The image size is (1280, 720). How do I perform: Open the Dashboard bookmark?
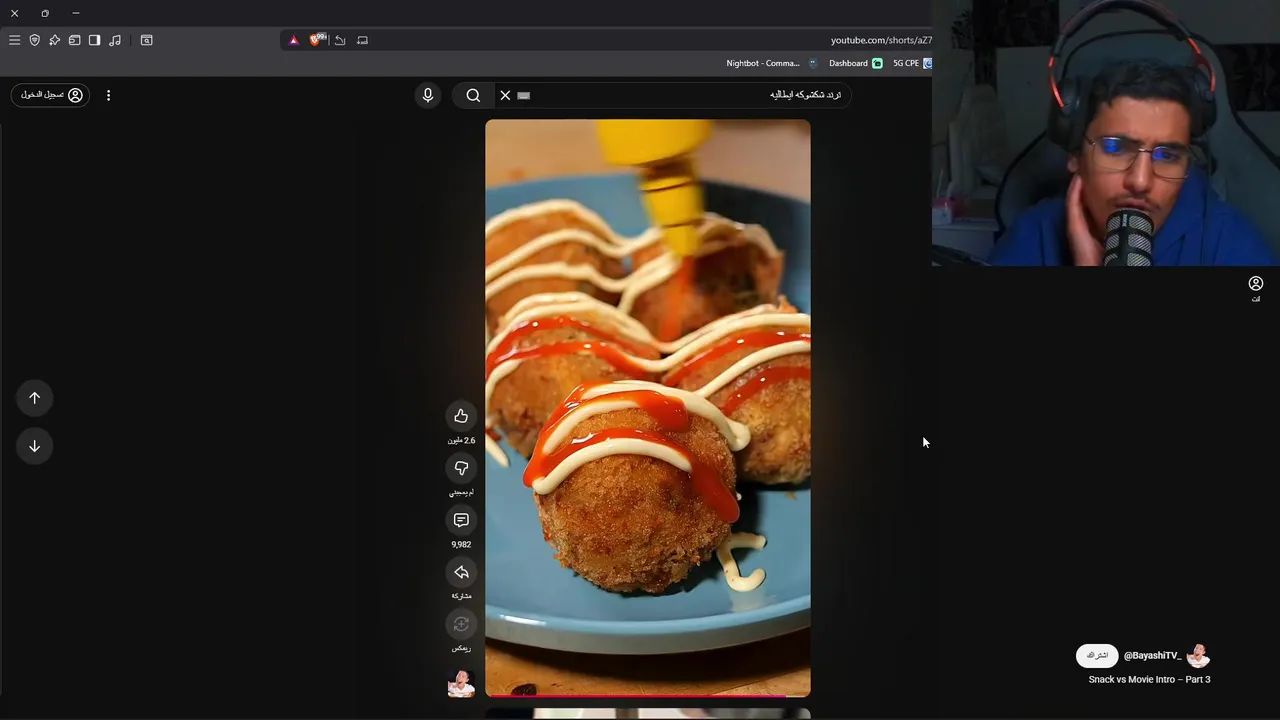coord(855,63)
